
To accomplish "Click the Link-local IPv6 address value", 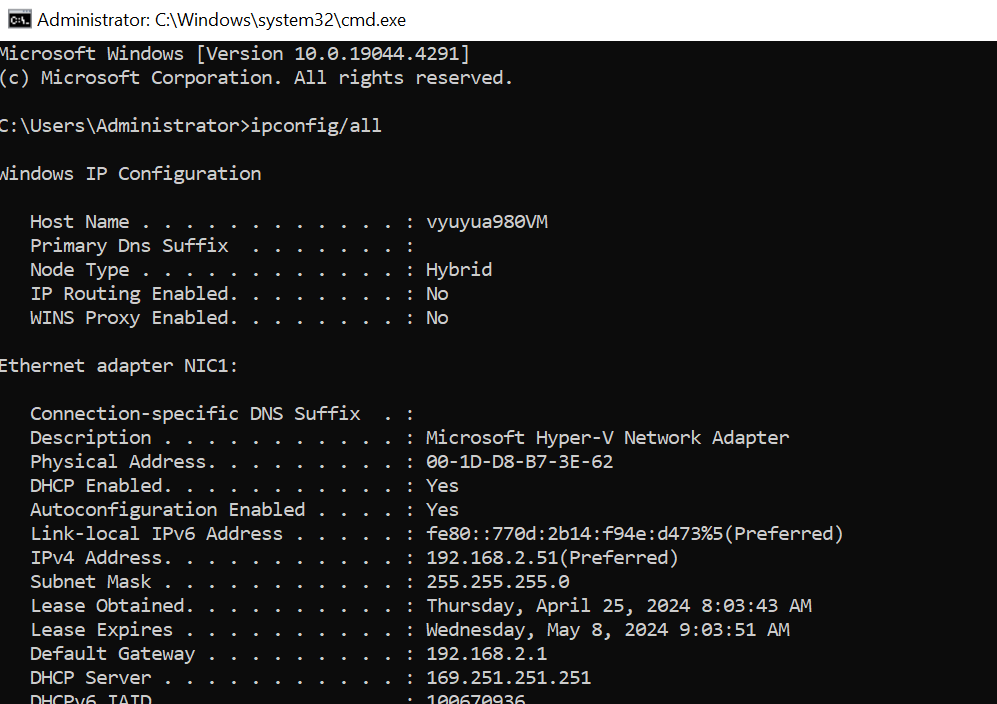I will pos(635,534).
